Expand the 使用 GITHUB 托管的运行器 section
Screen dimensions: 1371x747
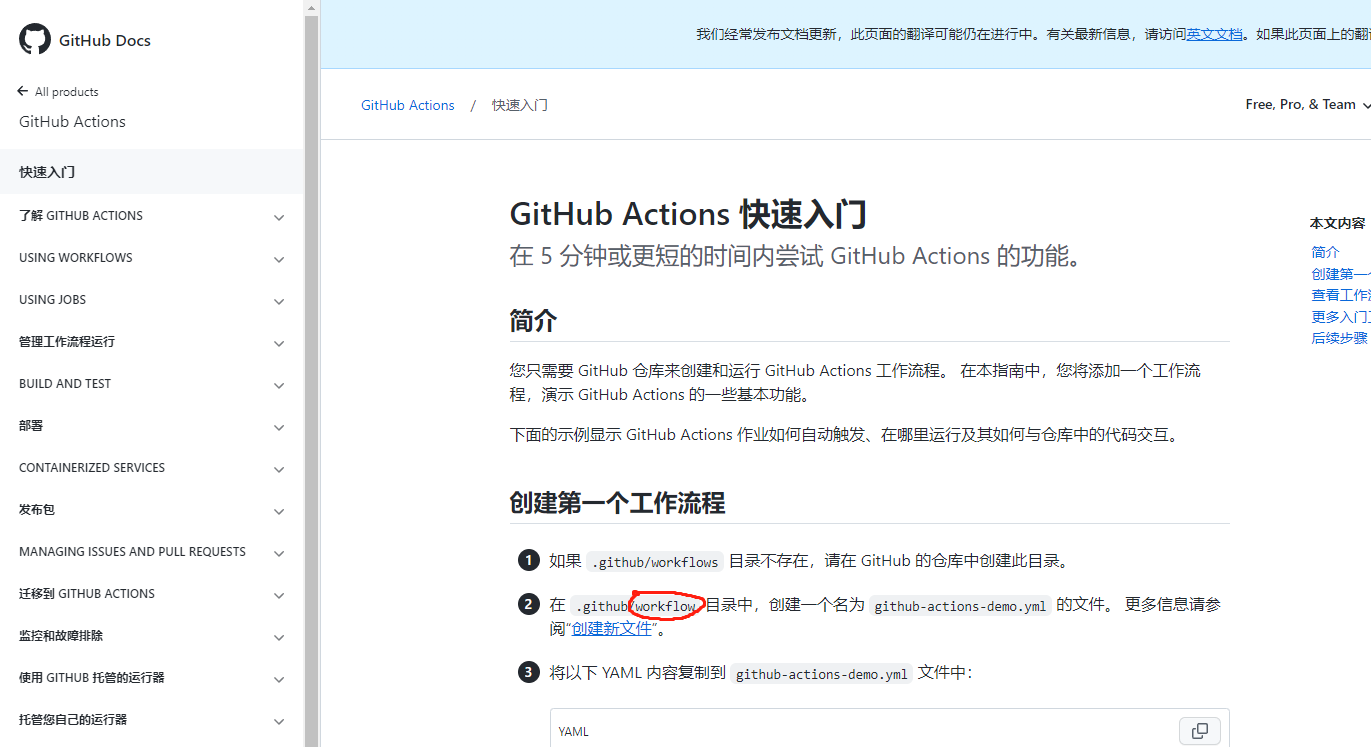(279, 679)
